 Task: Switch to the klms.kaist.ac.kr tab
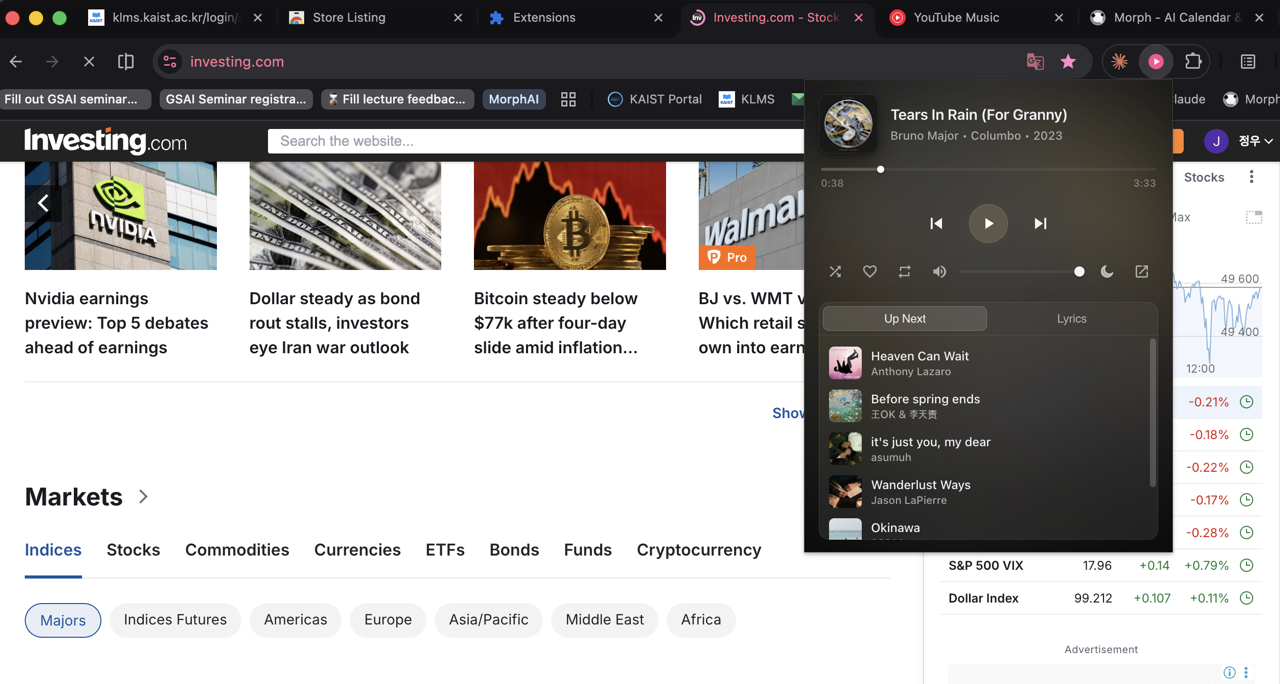pos(175,17)
